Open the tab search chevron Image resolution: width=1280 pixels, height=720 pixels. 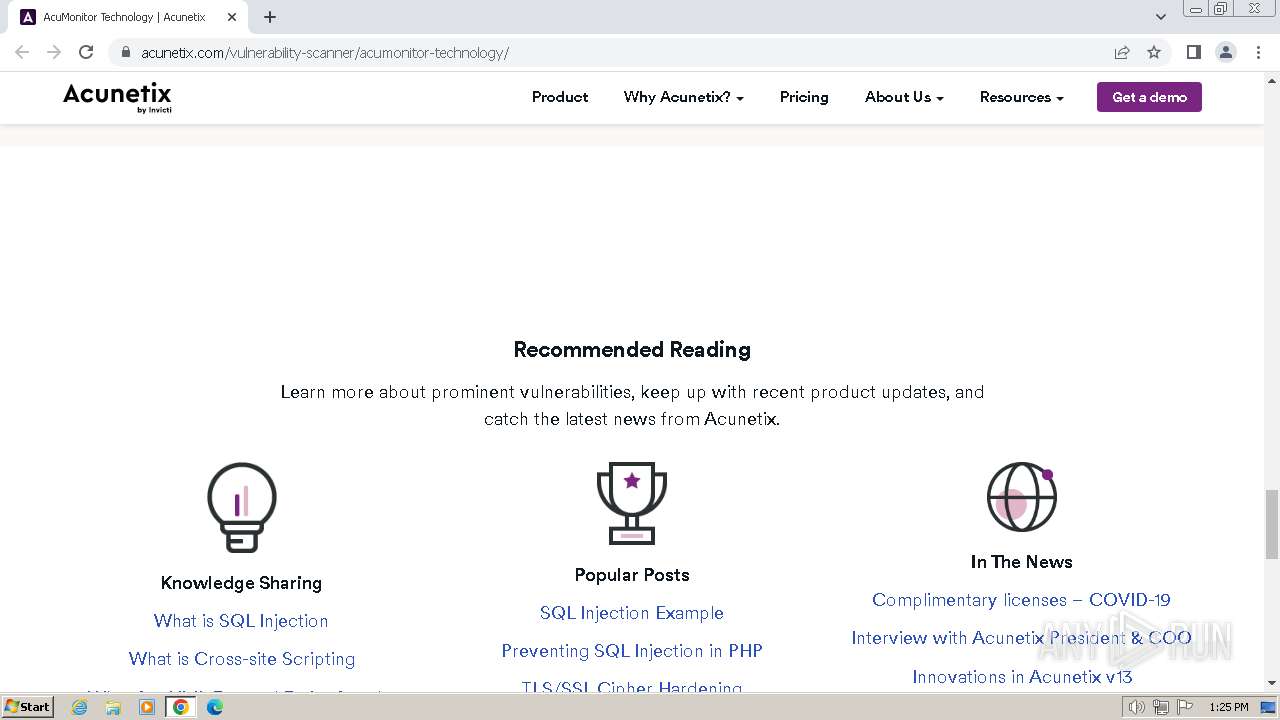coord(1161,17)
